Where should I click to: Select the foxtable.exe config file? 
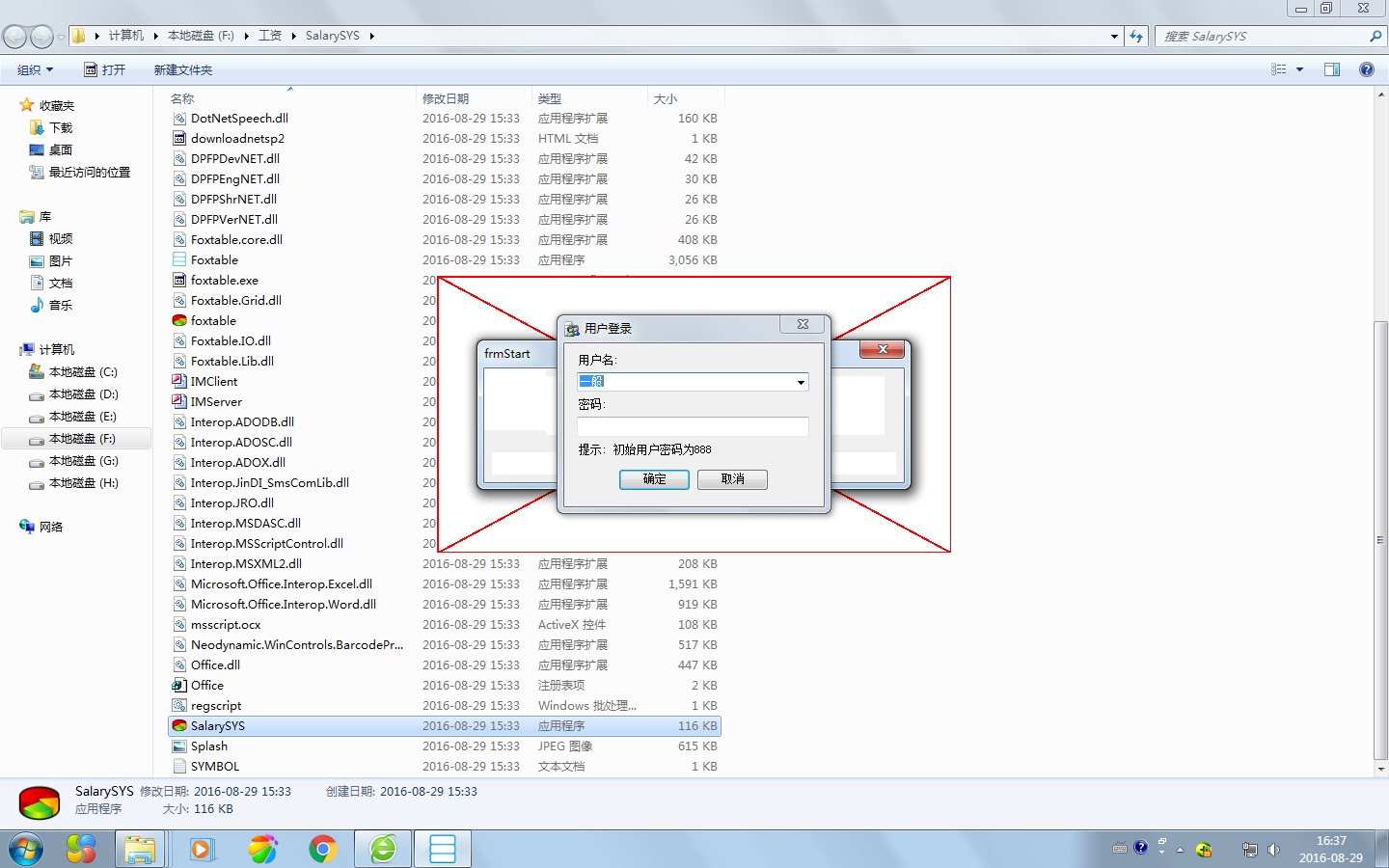225,280
